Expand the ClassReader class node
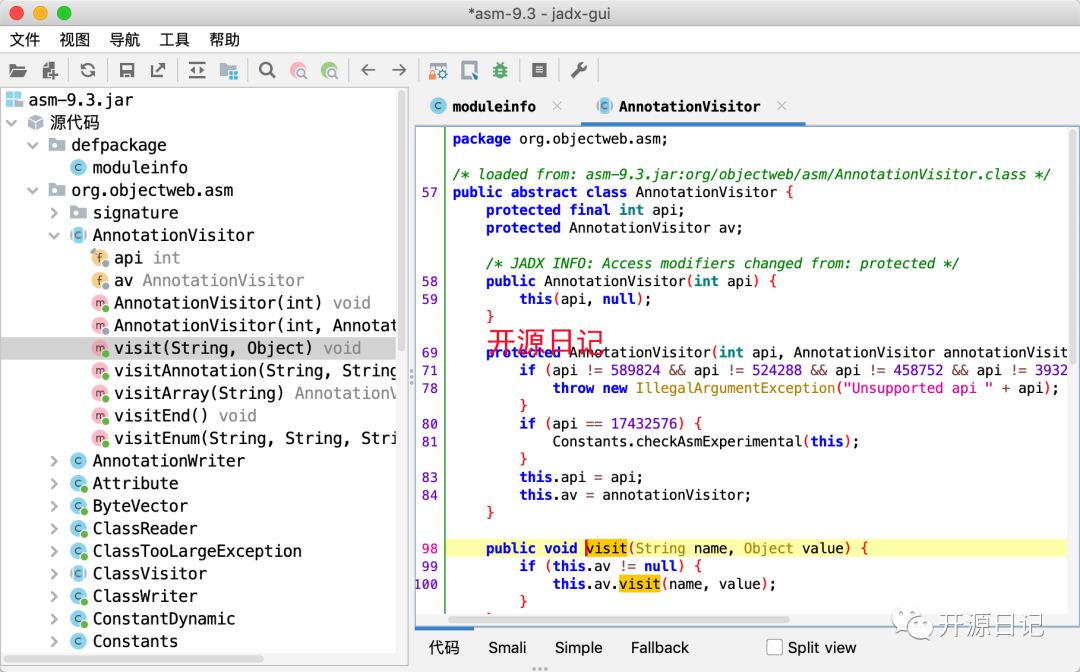The height and width of the screenshot is (672, 1080). click(55, 529)
